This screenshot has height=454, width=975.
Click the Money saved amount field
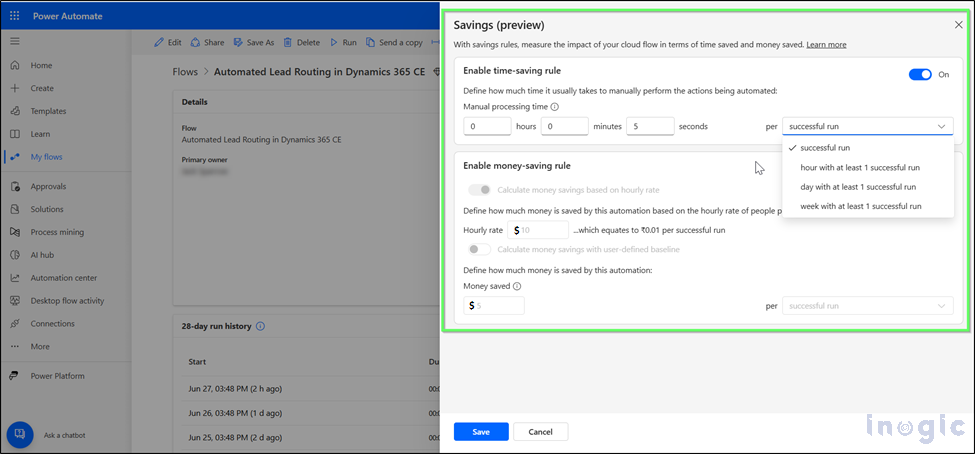point(494,306)
